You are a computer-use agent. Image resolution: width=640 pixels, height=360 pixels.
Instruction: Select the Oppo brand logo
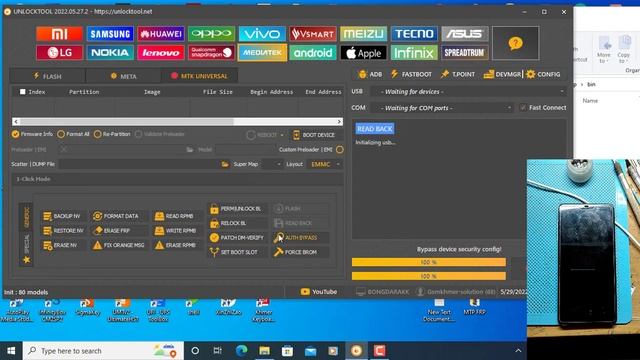pos(211,34)
